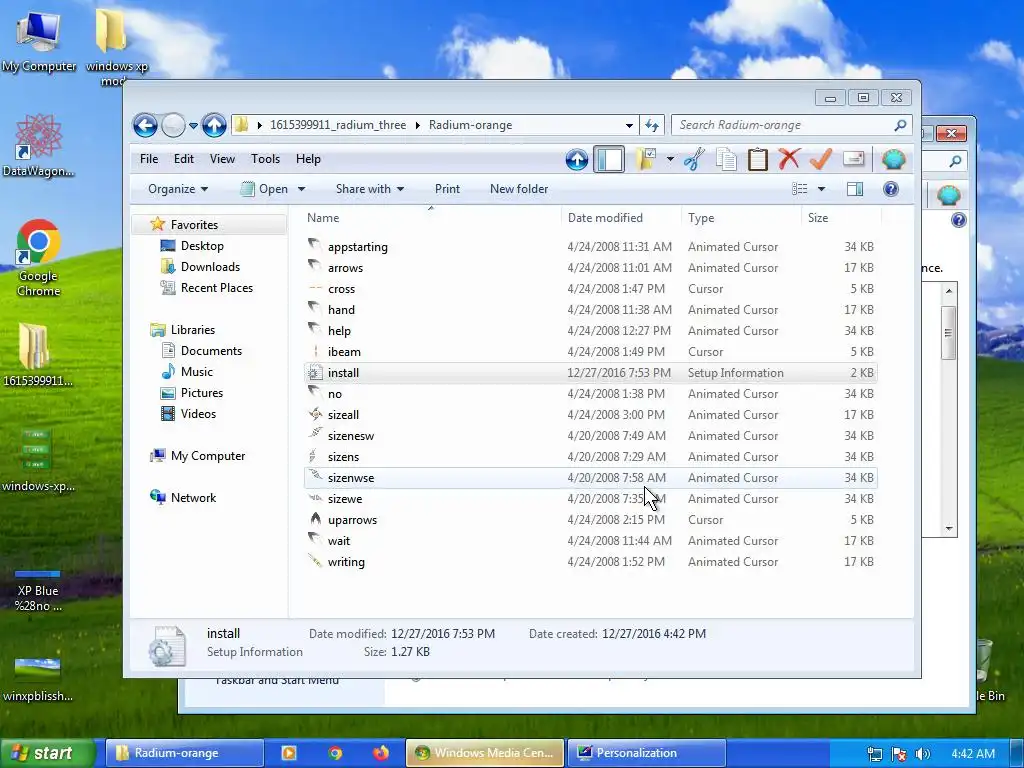Sort by the Type column header
This screenshot has height=768, width=1024.
741,217
